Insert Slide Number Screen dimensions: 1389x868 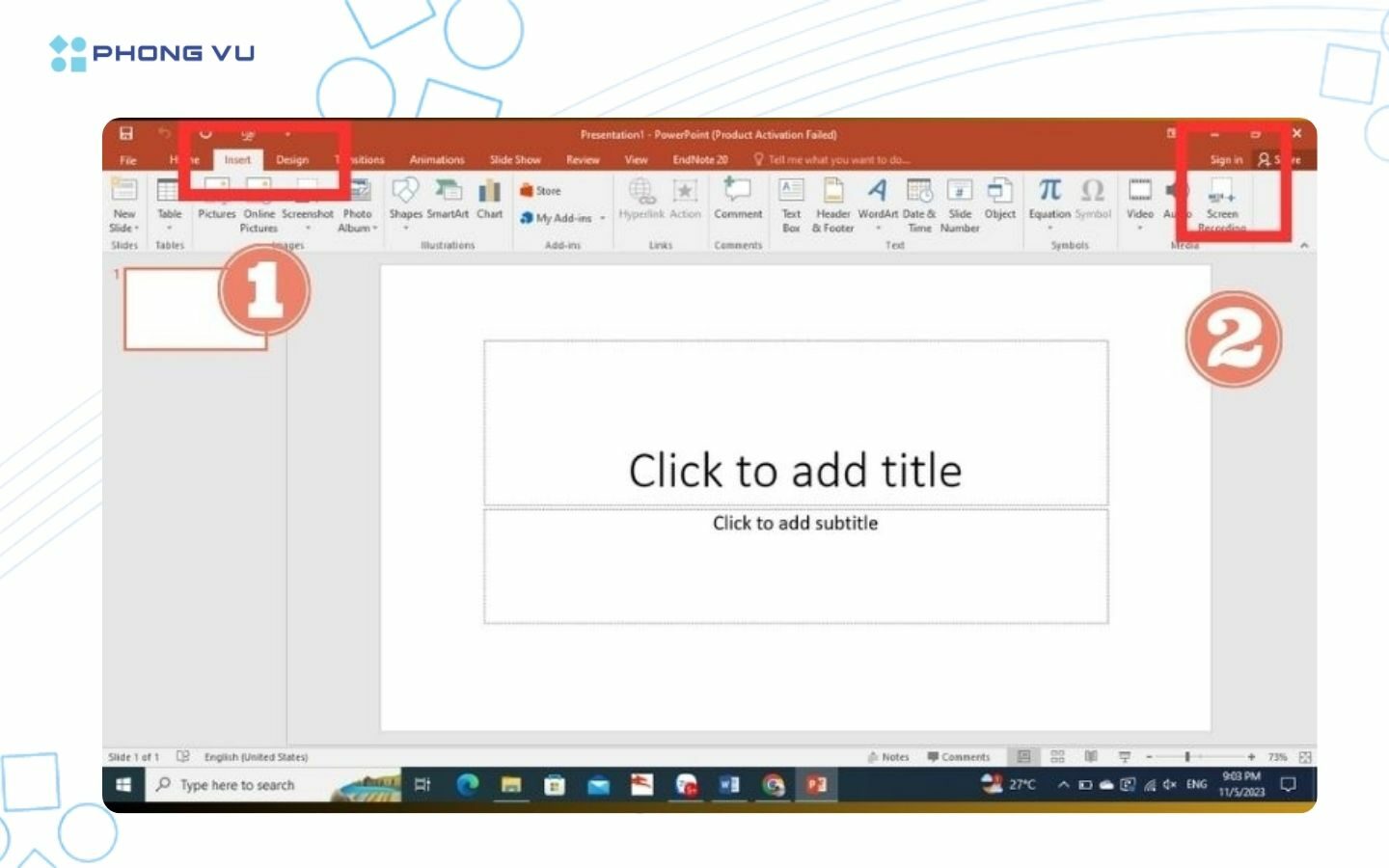tap(960, 205)
